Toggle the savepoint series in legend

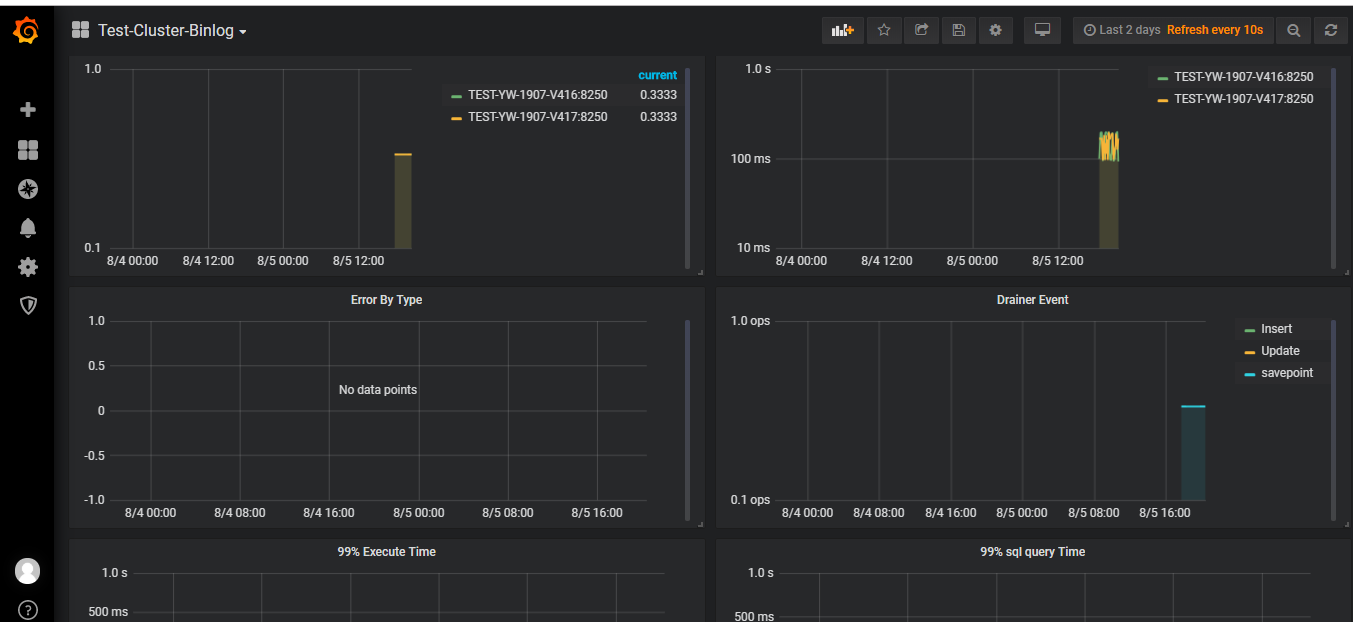[x=1286, y=373]
